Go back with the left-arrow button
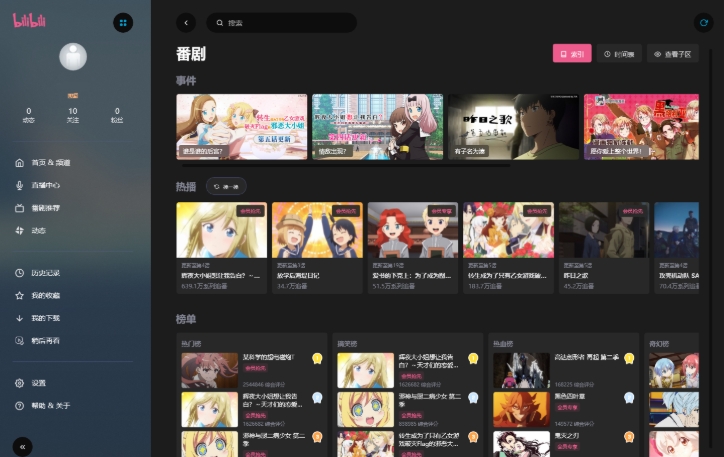This screenshot has width=724, height=457. point(186,23)
